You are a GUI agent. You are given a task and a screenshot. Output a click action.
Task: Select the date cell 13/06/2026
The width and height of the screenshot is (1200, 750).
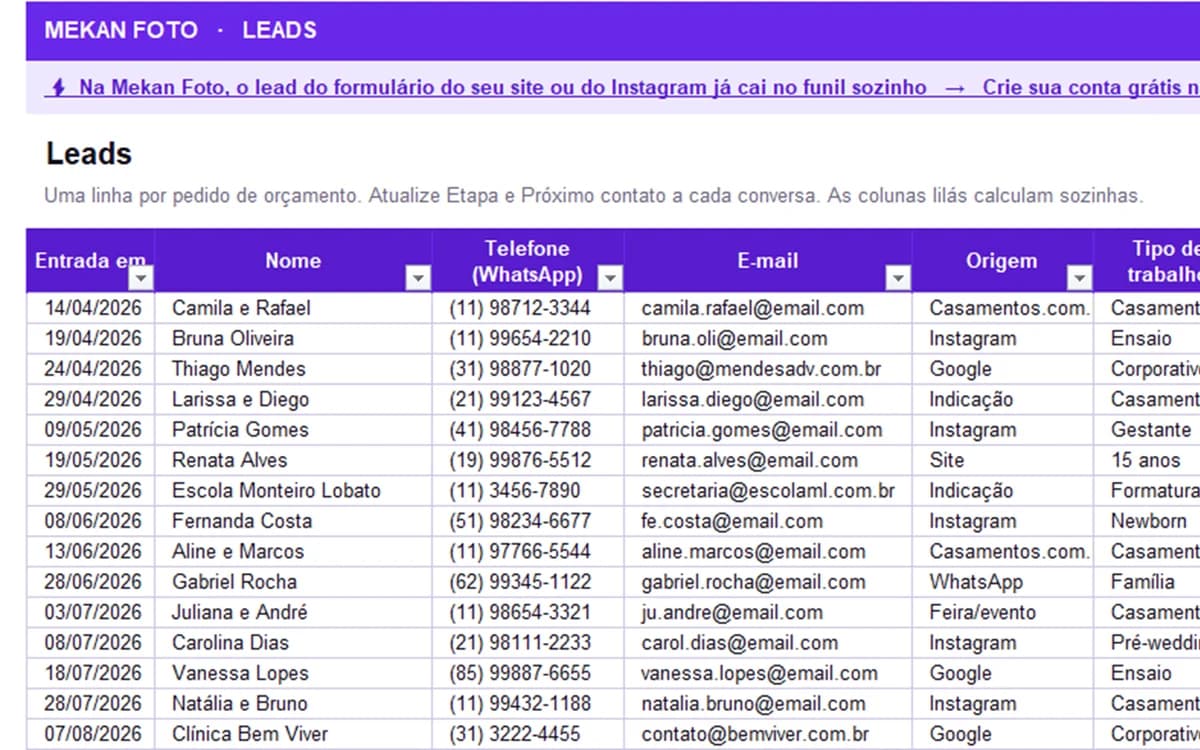91,551
